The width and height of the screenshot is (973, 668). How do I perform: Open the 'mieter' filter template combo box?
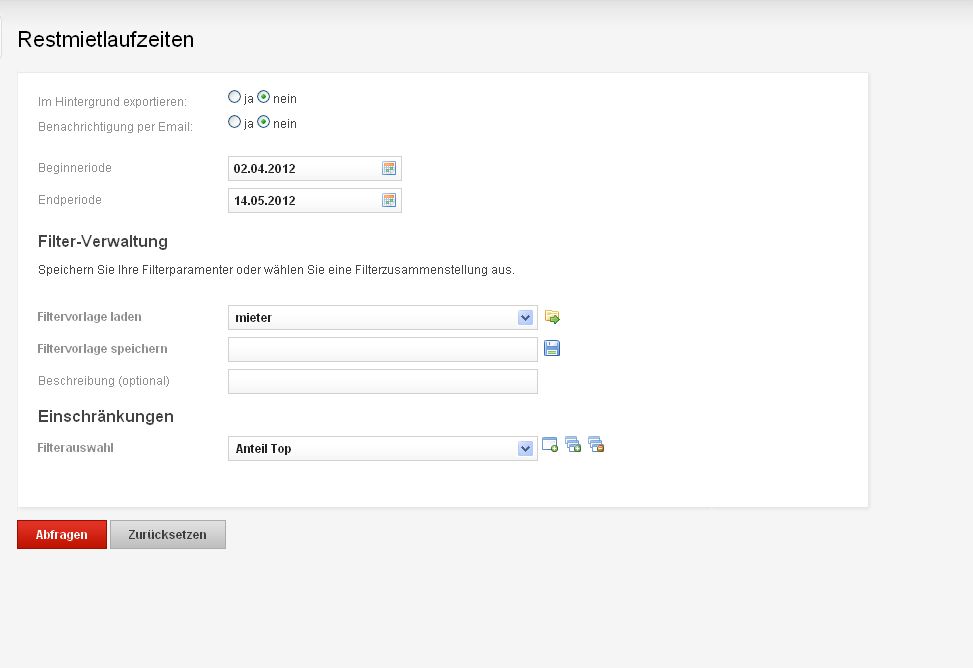[x=383, y=317]
